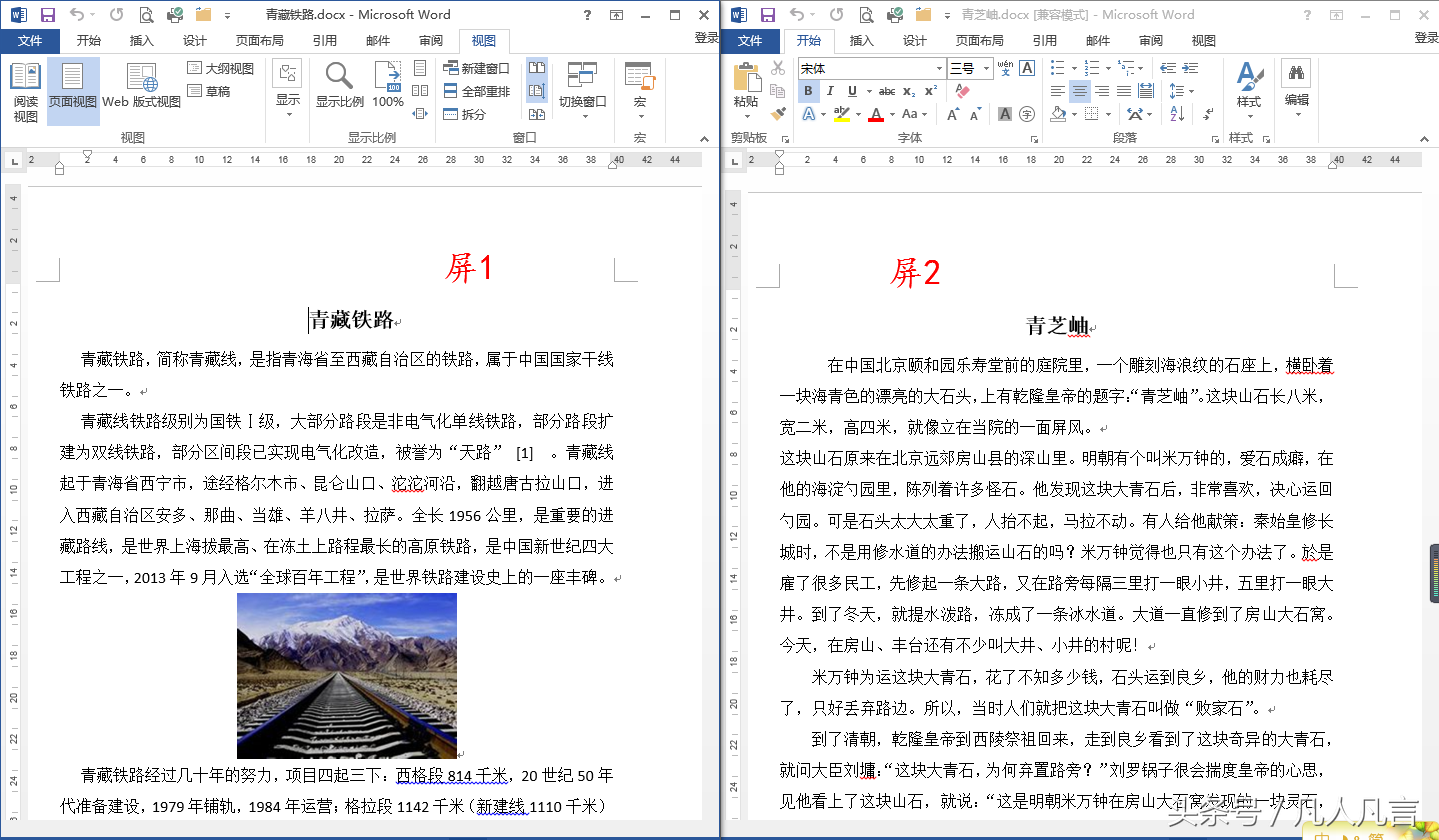This screenshot has height=840, width=1439.
Task: Click the Shrink Font Size icon
Action: tap(976, 114)
